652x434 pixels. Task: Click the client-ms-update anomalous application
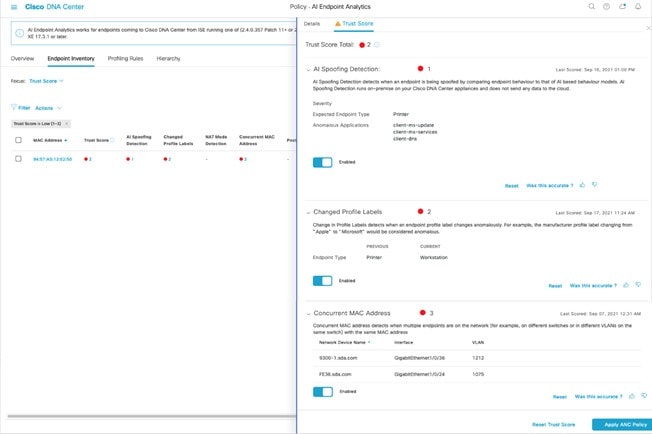pyautogui.click(x=413, y=125)
